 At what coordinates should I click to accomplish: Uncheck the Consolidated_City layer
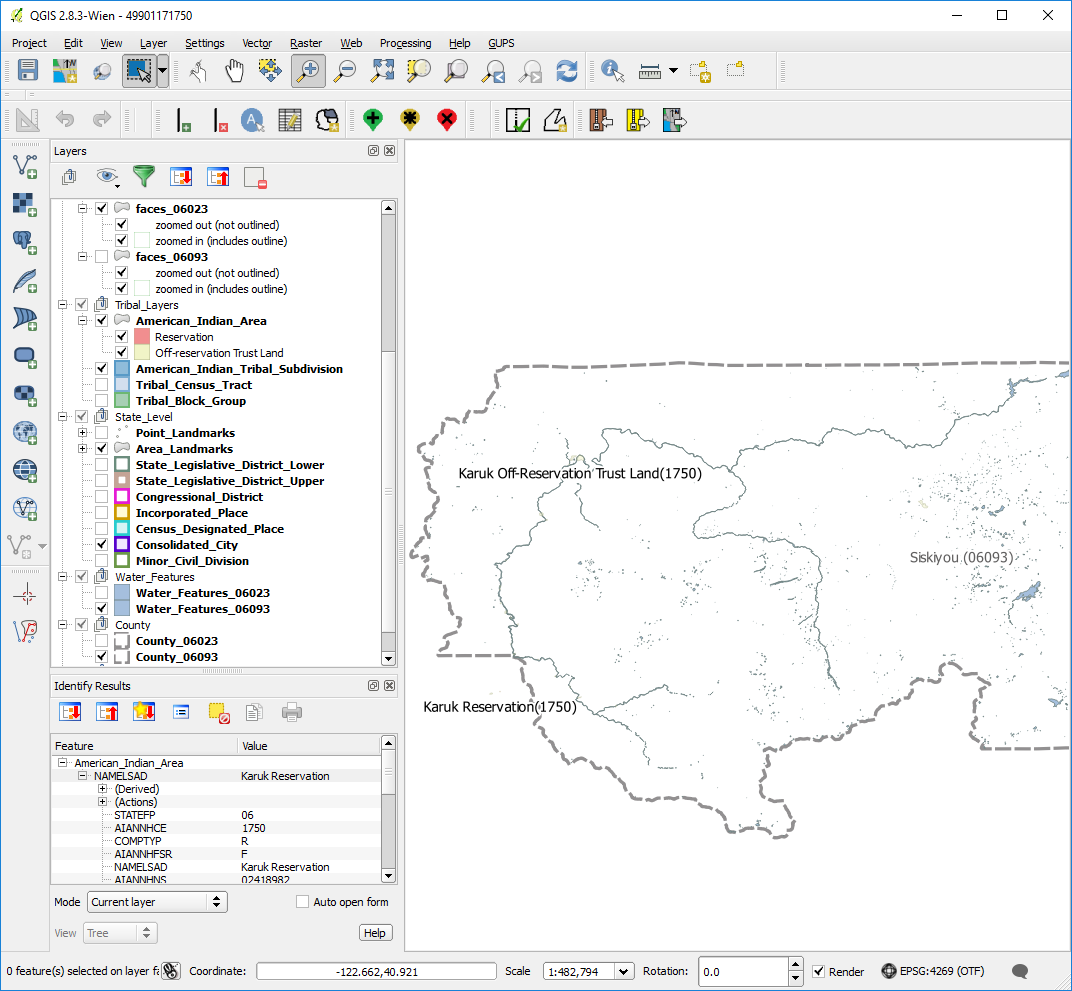(x=101, y=545)
